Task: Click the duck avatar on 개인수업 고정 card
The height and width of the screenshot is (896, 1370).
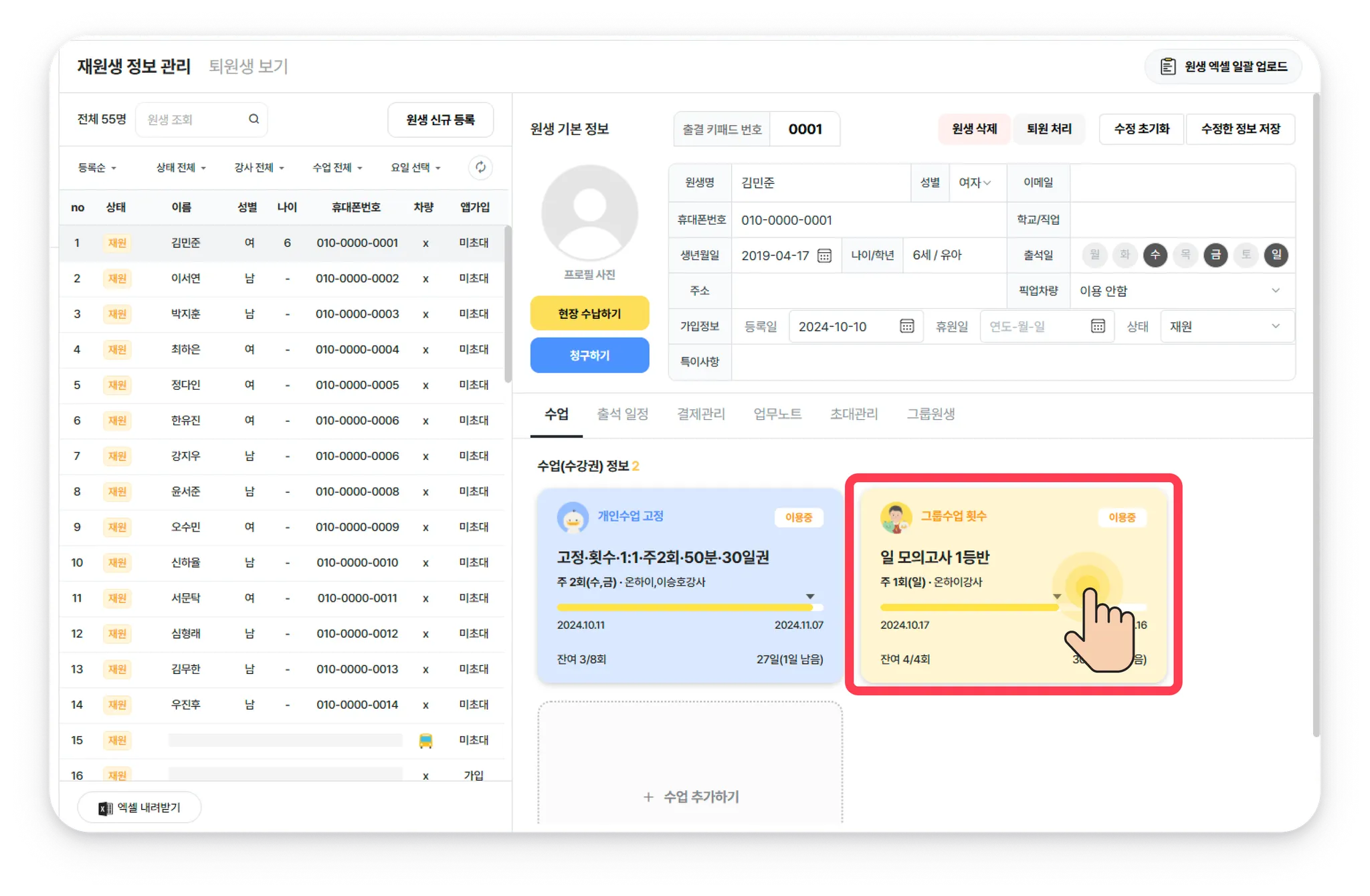Action: pyautogui.click(x=573, y=517)
